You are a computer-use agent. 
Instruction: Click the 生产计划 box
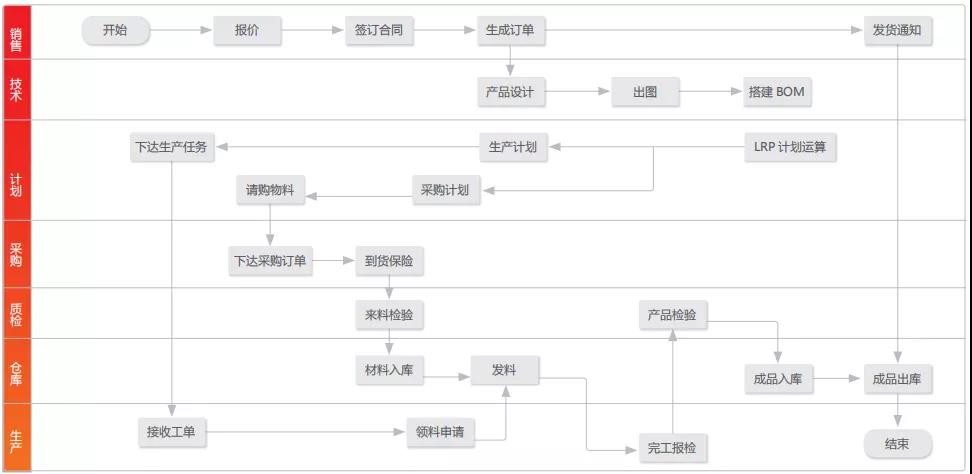tap(513, 147)
